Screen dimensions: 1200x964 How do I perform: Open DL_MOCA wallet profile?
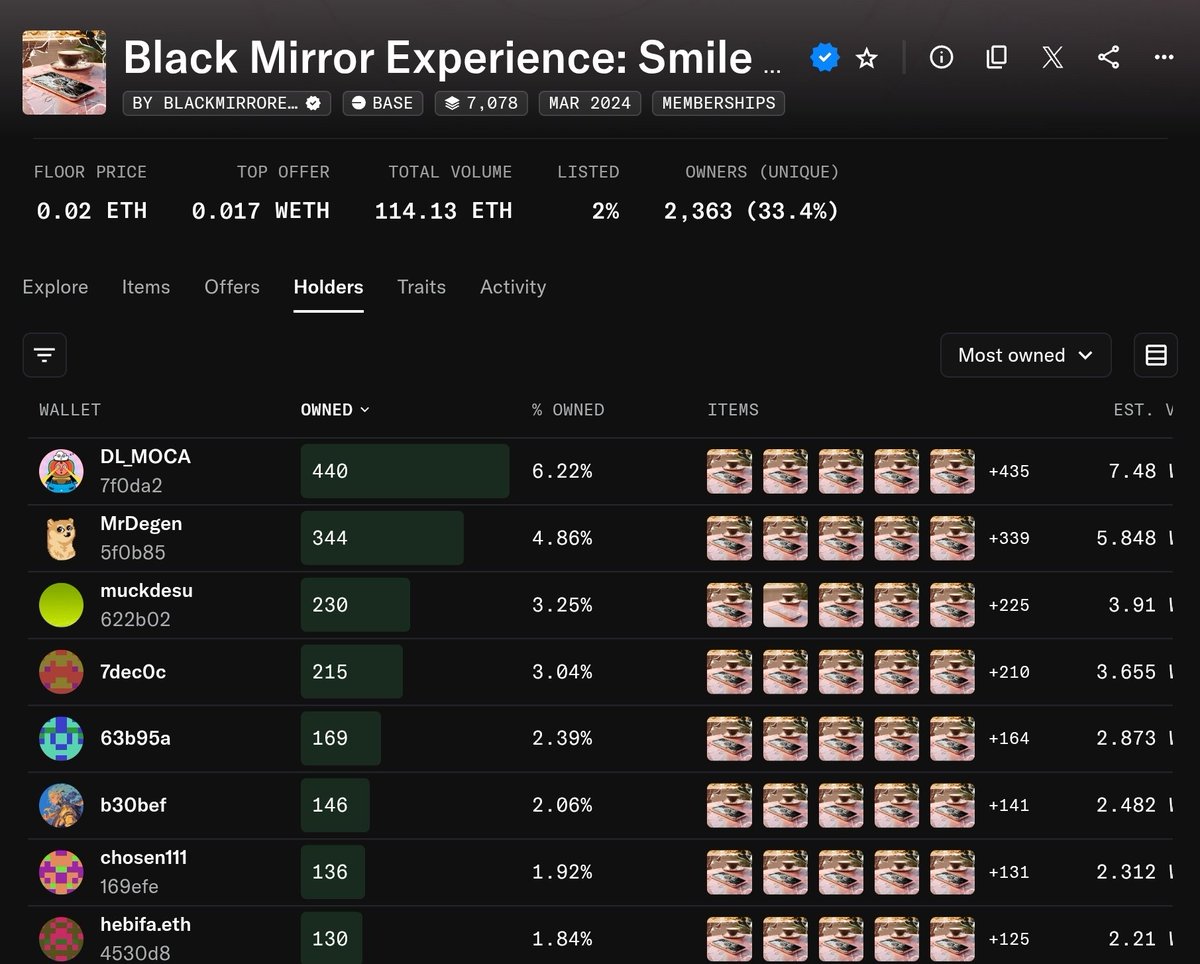145,457
